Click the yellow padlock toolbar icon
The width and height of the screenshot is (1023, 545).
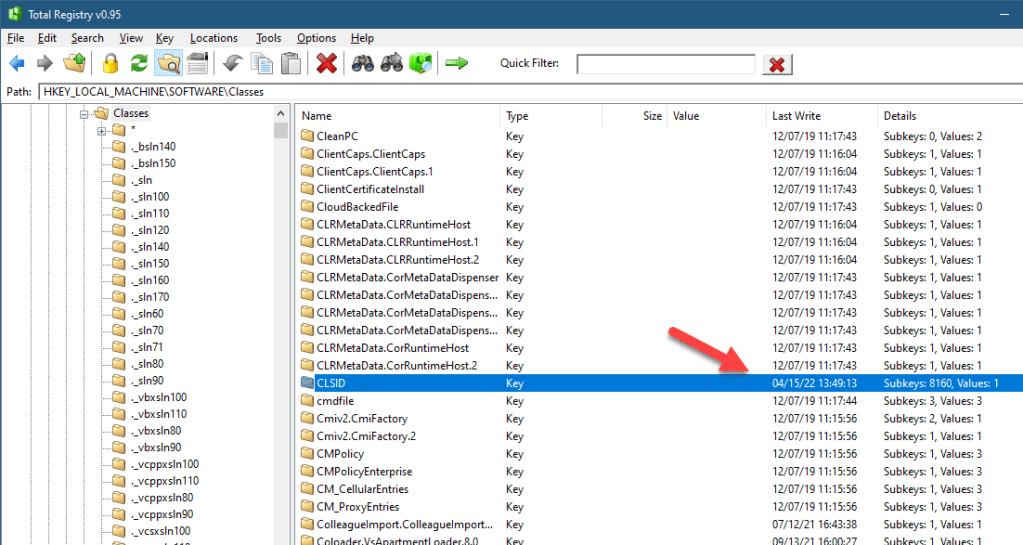point(110,64)
